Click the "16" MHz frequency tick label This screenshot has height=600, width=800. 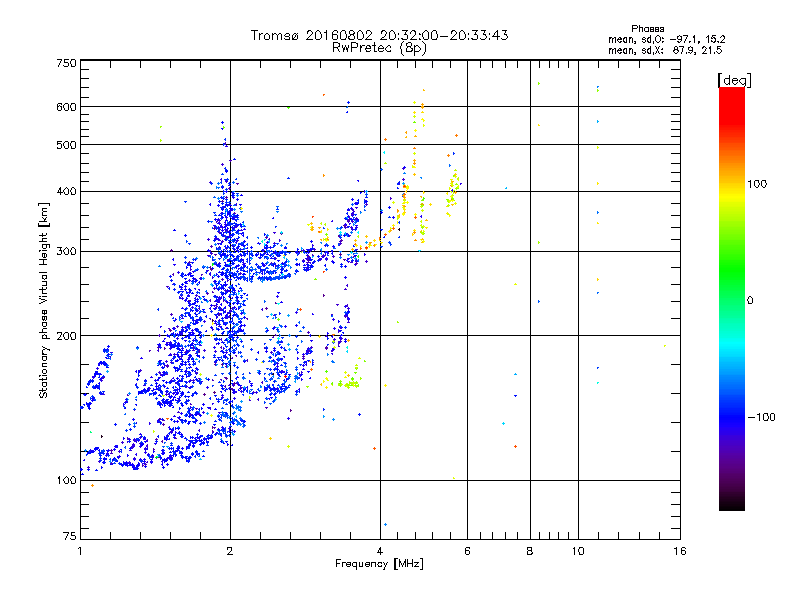680,551
